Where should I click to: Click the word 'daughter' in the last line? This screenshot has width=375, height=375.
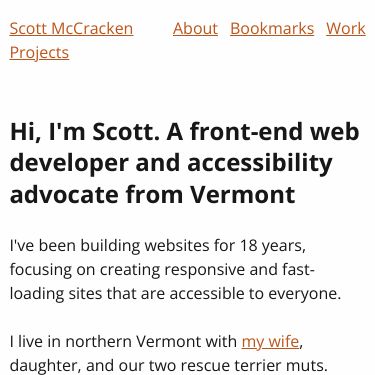(x=45, y=366)
